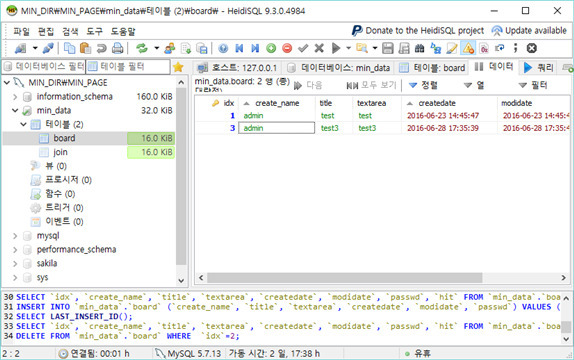
Task: Click the run query play icon
Action: 336,48
